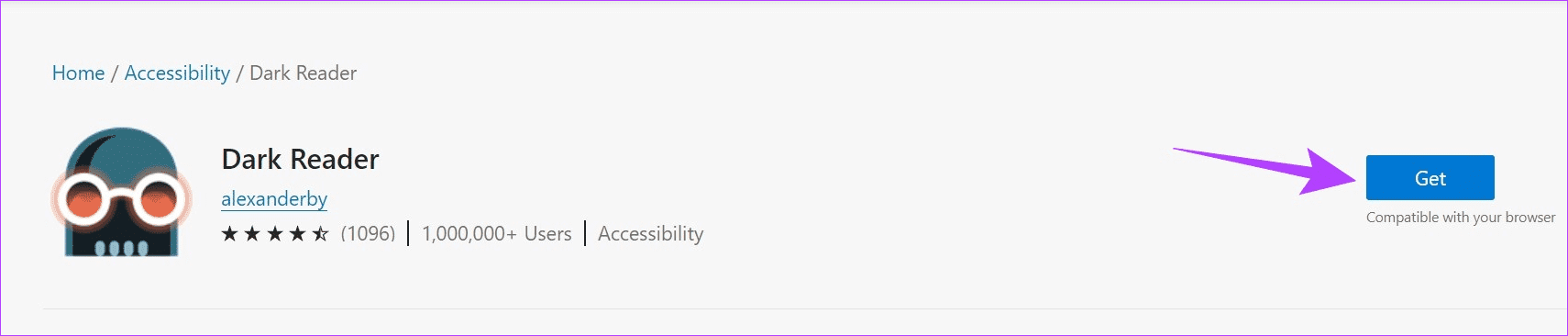Image resolution: width=1568 pixels, height=336 pixels.
Task: Open the alexanderby publisher link
Action: pos(274,199)
